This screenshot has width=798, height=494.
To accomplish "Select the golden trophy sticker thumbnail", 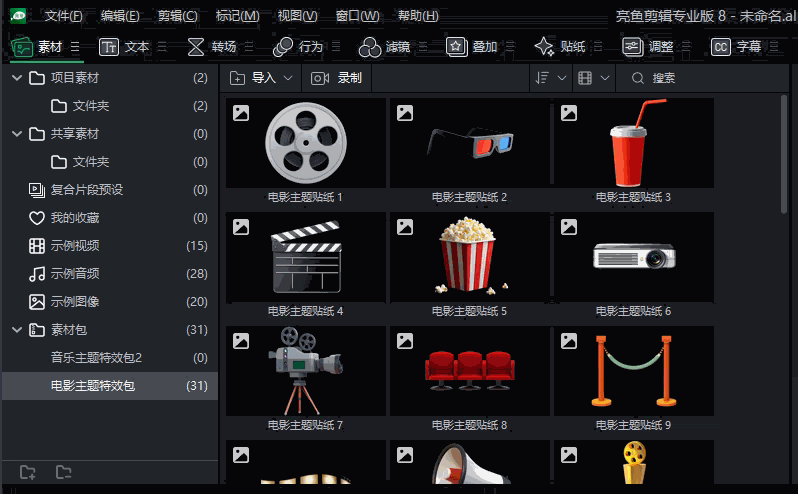I will (x=634, y=462).
